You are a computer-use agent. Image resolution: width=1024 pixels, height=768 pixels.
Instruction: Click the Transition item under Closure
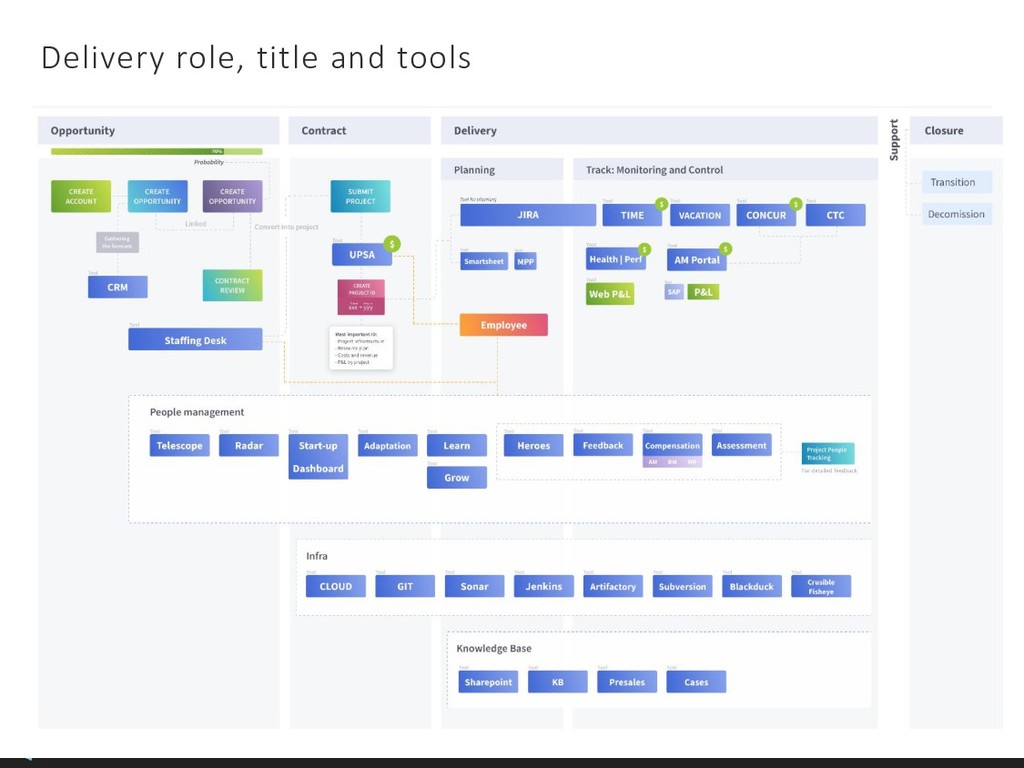pos(952,182)
